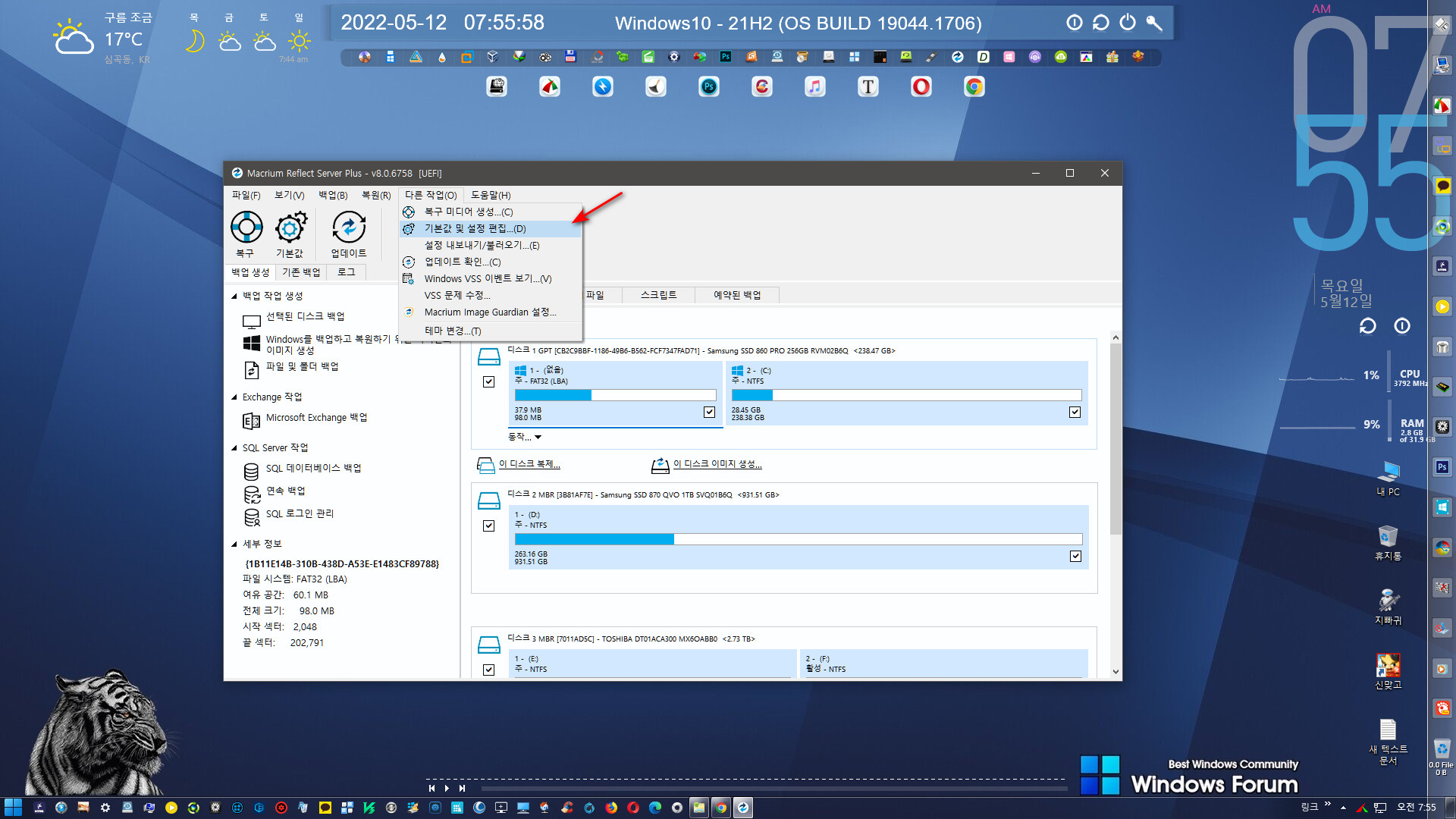Click the Chrome taskbar icon
Screen dimensions: 1456x819
pyautogui.click(x=721, y=808)
